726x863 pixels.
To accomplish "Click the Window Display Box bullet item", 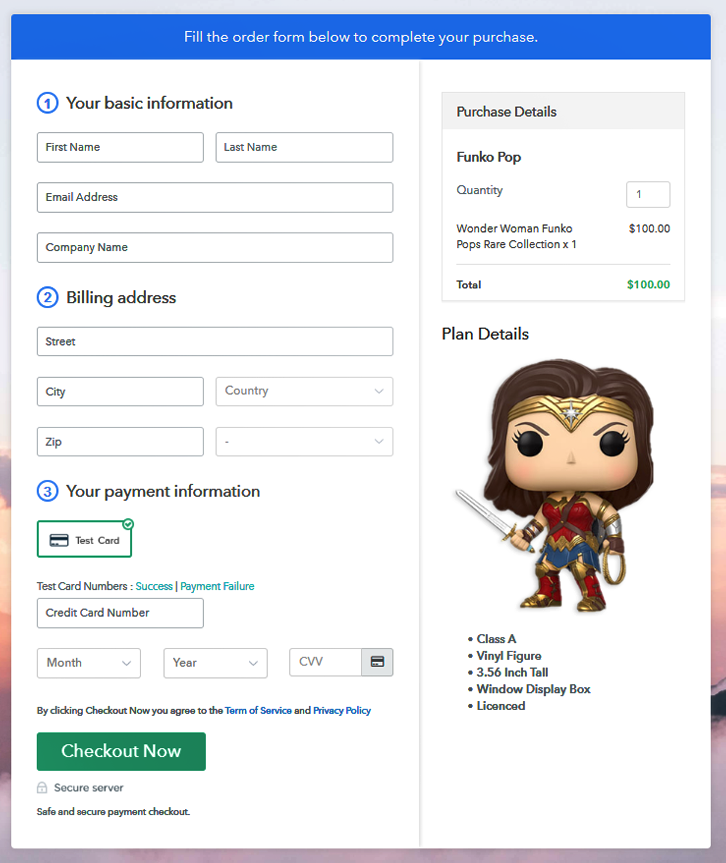I will [x=533, y=689].
